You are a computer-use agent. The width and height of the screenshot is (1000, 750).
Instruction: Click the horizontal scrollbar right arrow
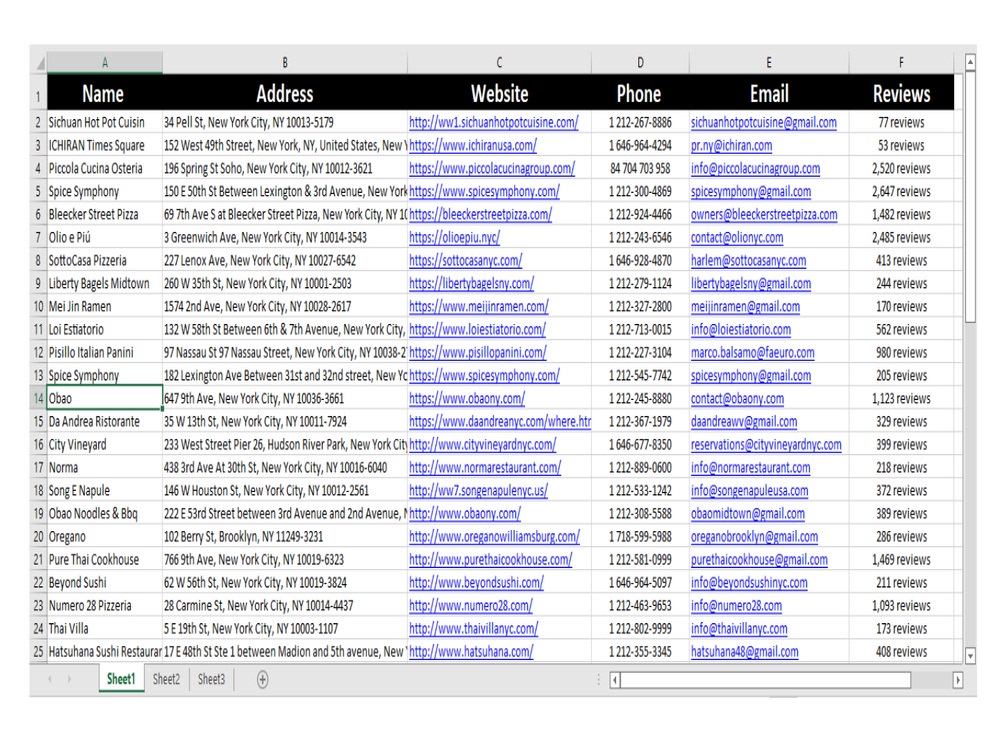[957, 680]
